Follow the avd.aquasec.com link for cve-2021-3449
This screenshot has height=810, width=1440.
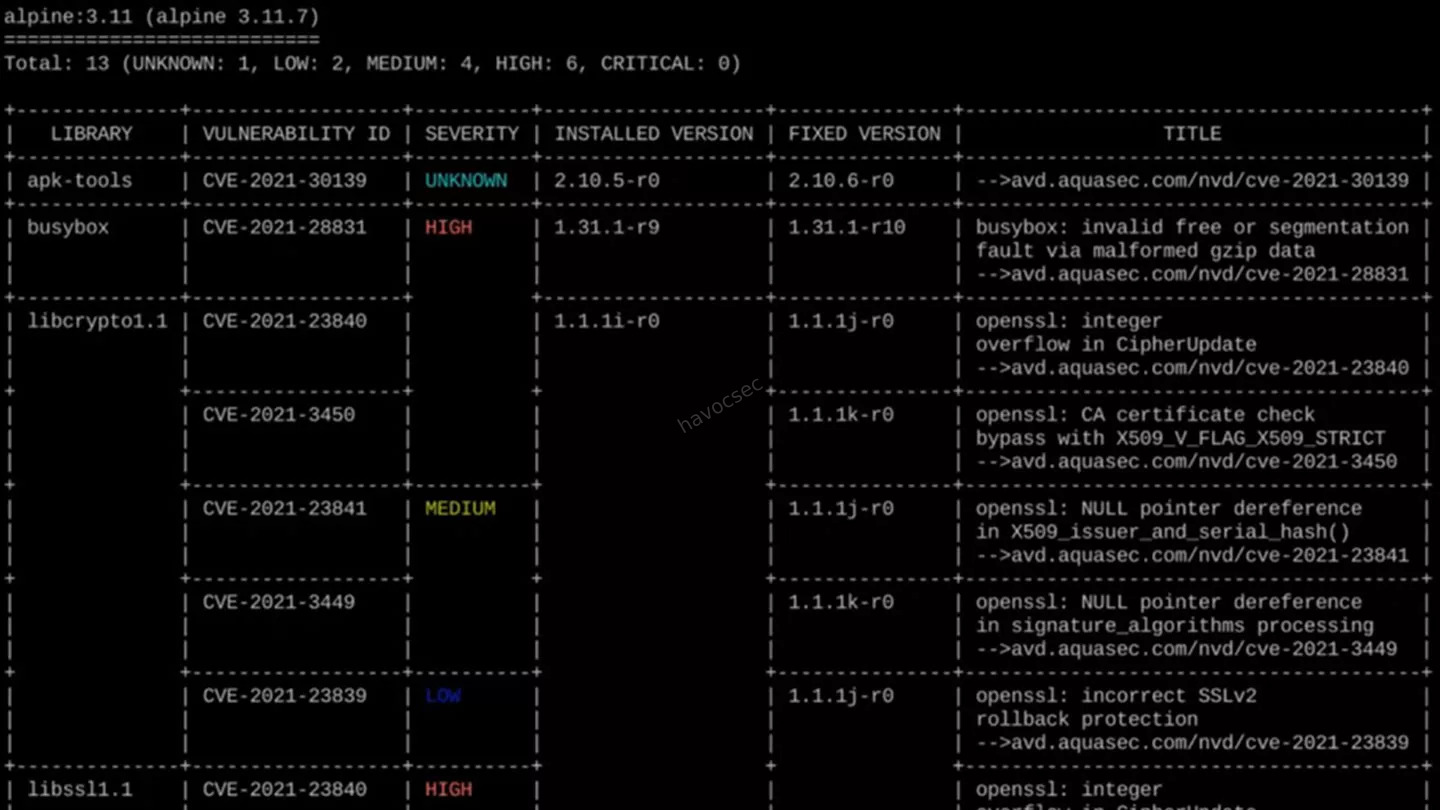[1186, 649]
